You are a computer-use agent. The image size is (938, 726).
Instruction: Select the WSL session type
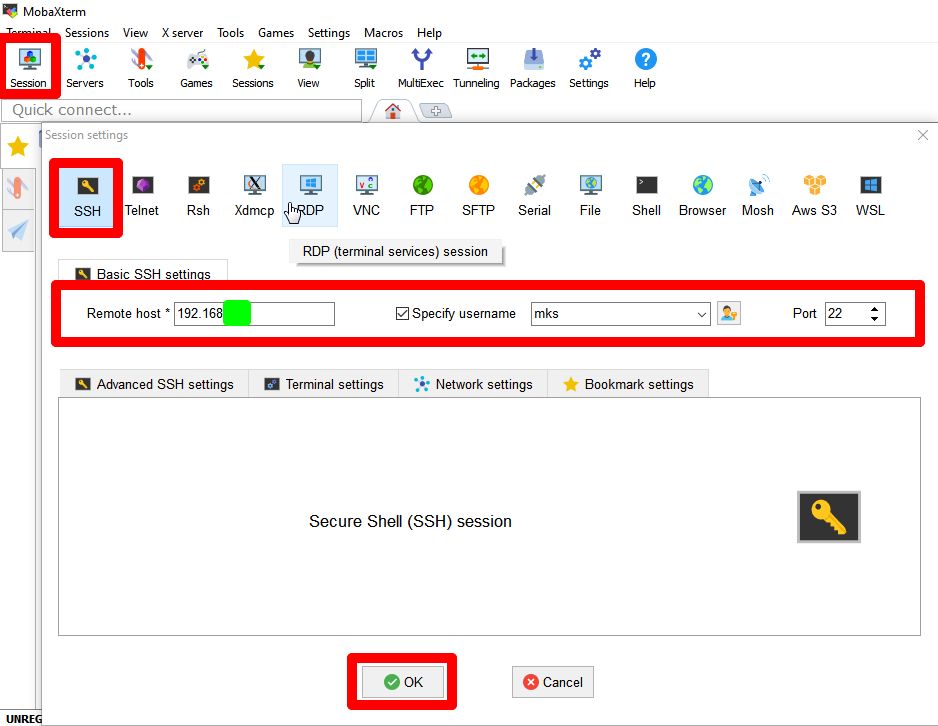point(870,196)
